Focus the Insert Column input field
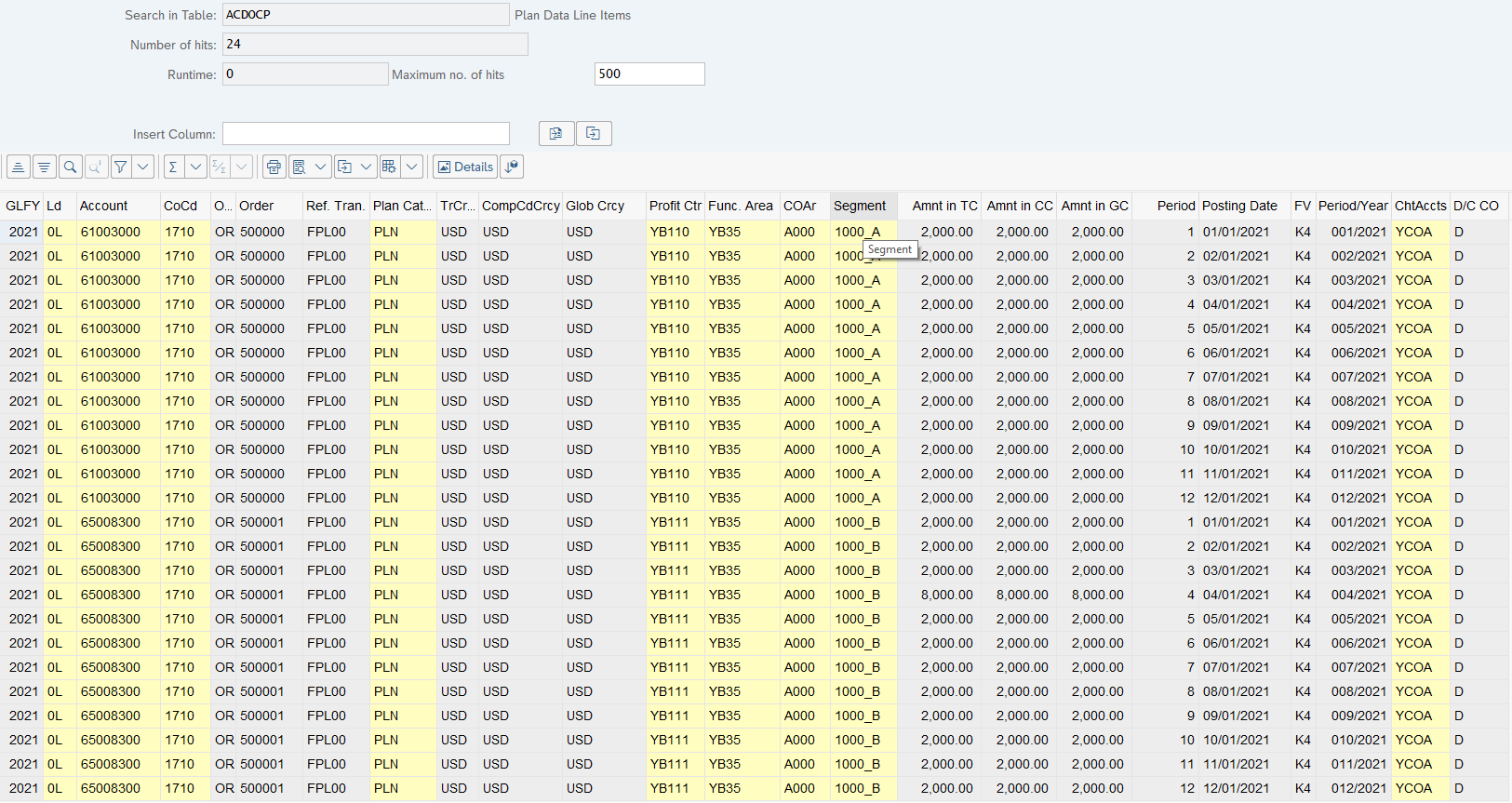This screenshot has height=803, width=1512. [x=366, y=133]
